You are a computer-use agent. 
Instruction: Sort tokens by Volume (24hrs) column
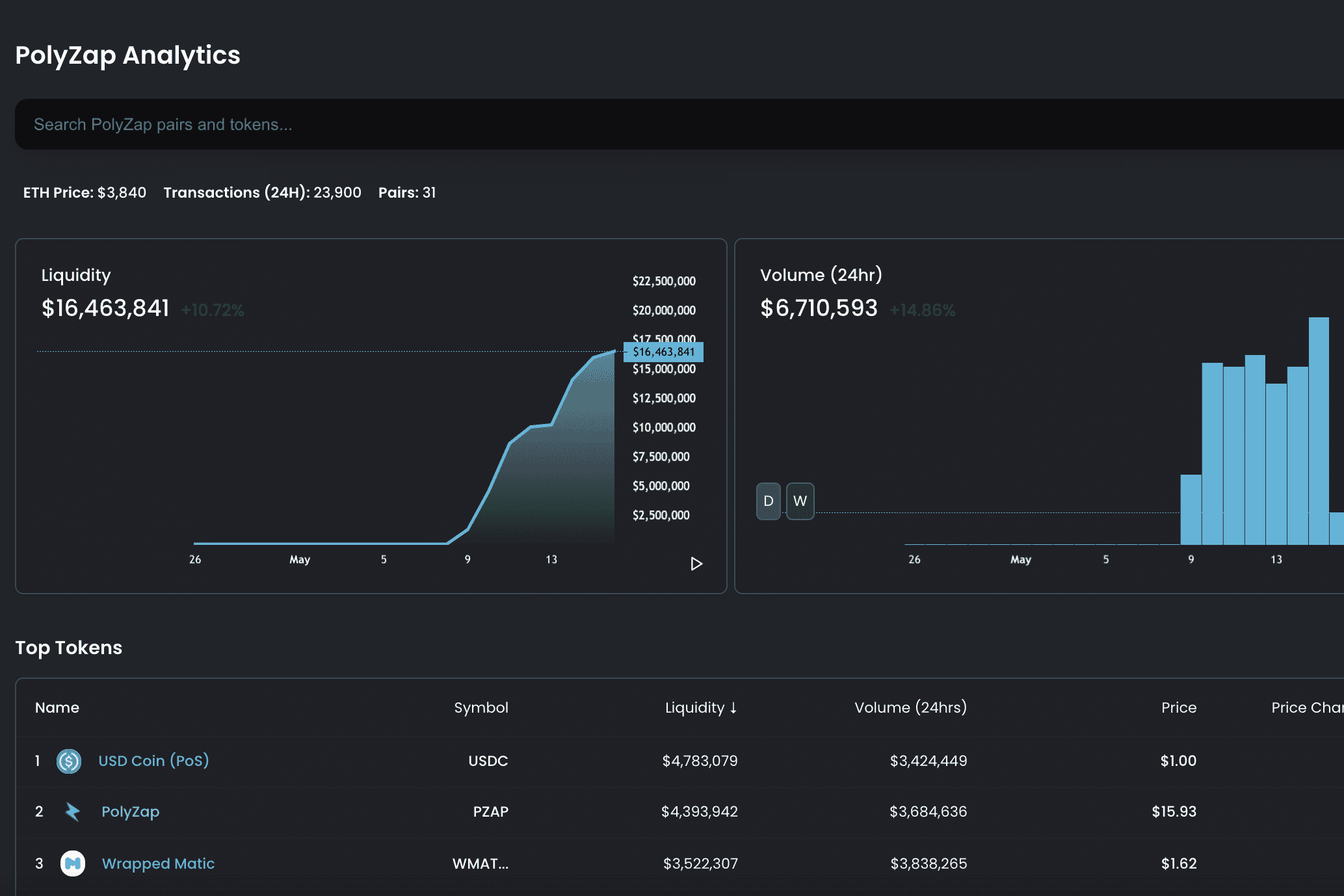910,707
